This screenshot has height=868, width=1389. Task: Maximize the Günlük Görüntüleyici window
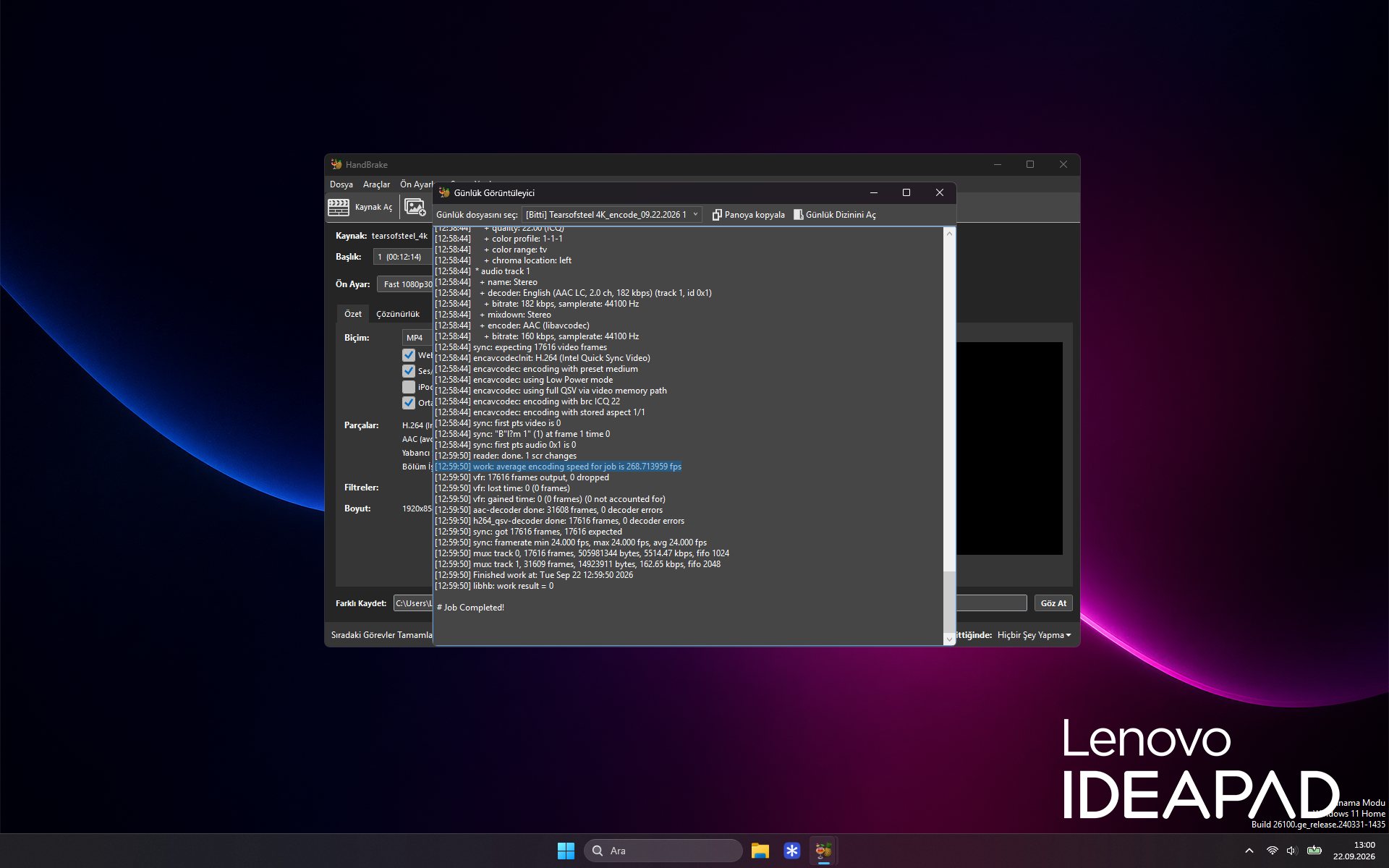[906, 192]
